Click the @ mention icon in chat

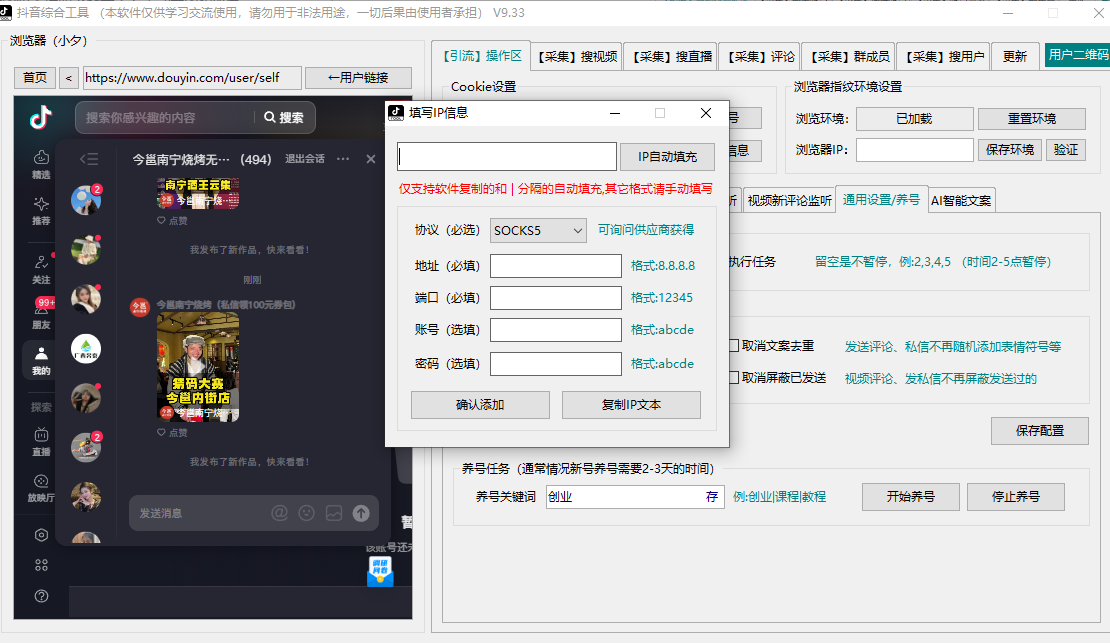coord(280,513)
